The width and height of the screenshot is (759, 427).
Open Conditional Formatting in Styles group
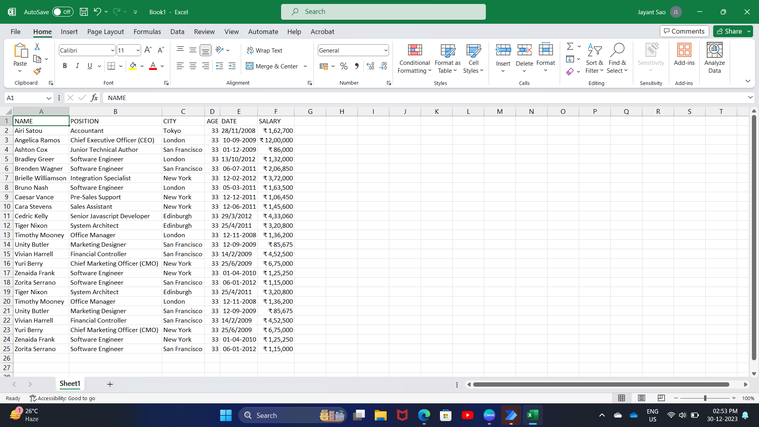tap(414, 59)
